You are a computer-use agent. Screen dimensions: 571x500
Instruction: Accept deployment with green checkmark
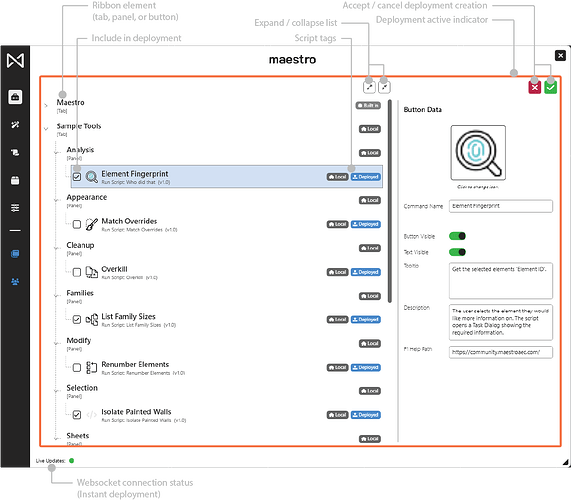tap(550, 87)
